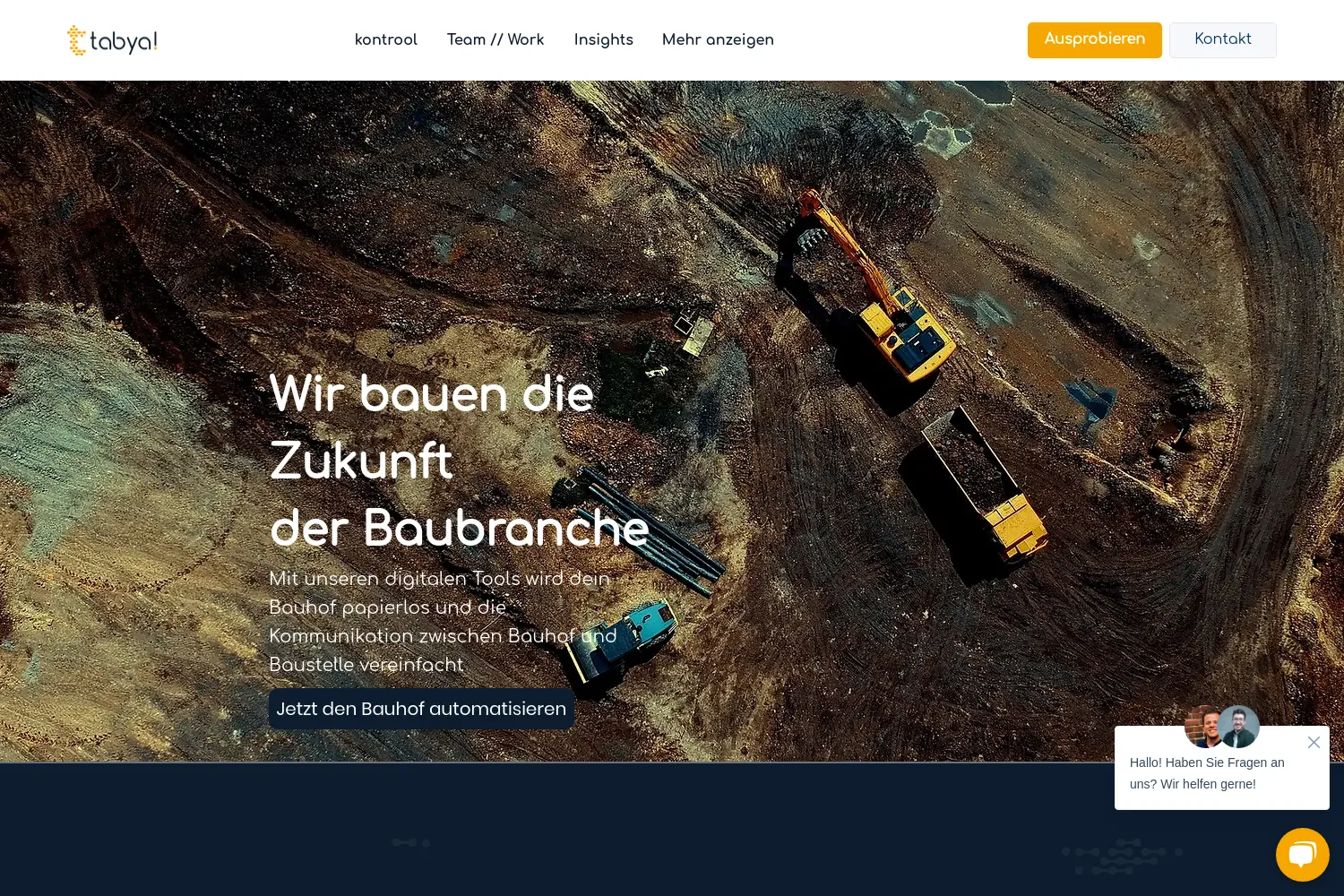Click the chat agents' avatar photos
The image size is (1344, 896).
click(1222, 727)
